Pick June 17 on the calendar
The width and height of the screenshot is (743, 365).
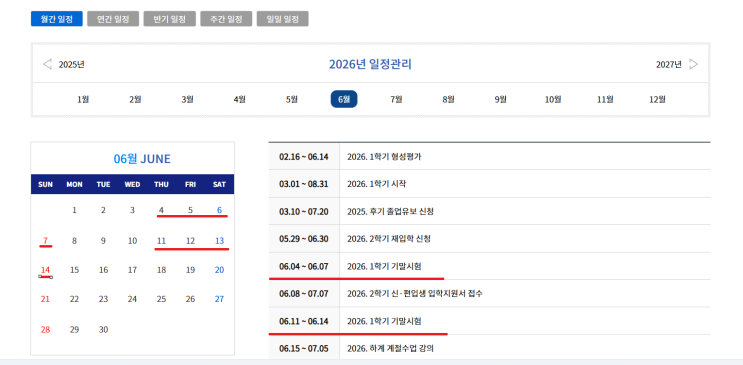coord(132,270)
